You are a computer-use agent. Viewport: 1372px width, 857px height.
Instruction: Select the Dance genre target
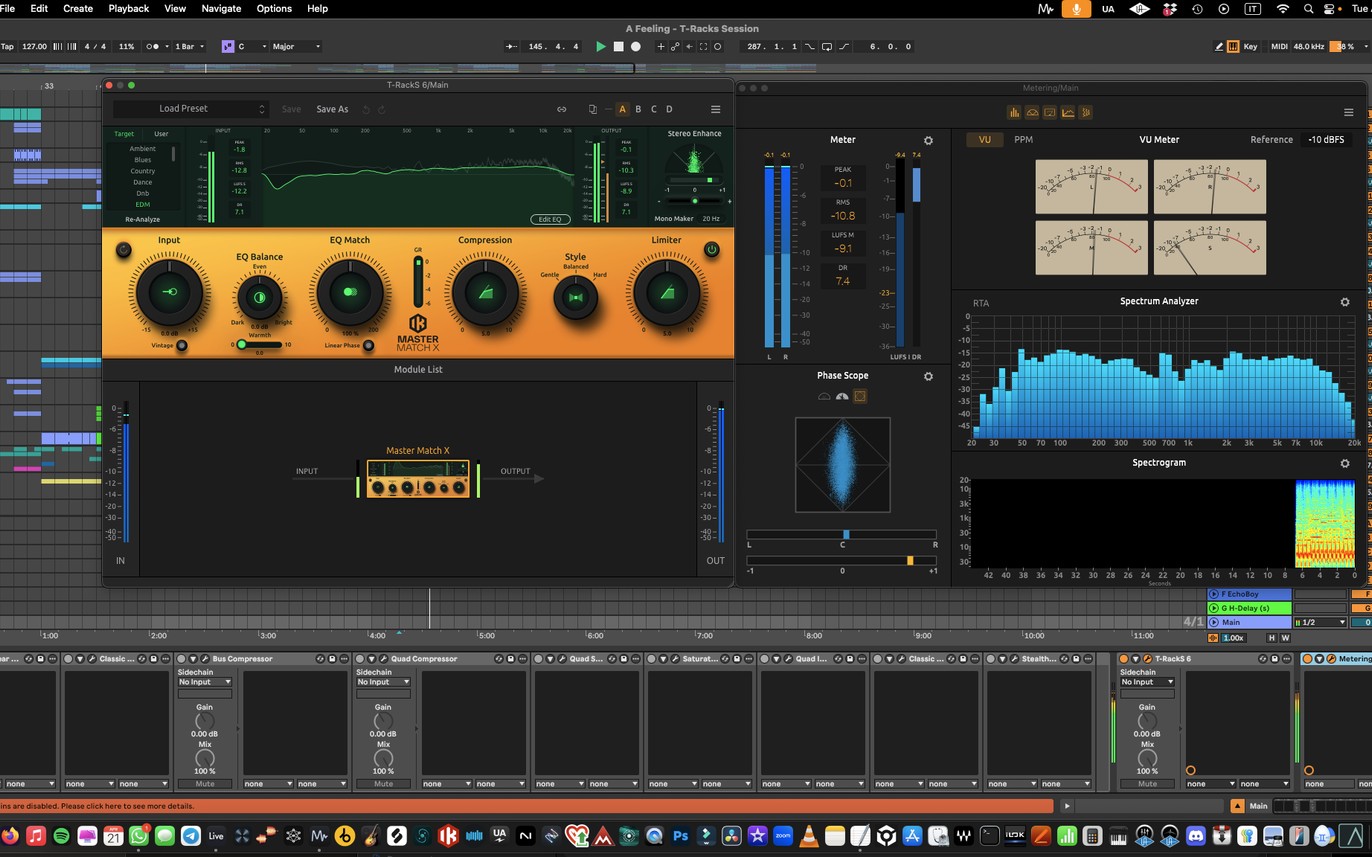point(143,182)
